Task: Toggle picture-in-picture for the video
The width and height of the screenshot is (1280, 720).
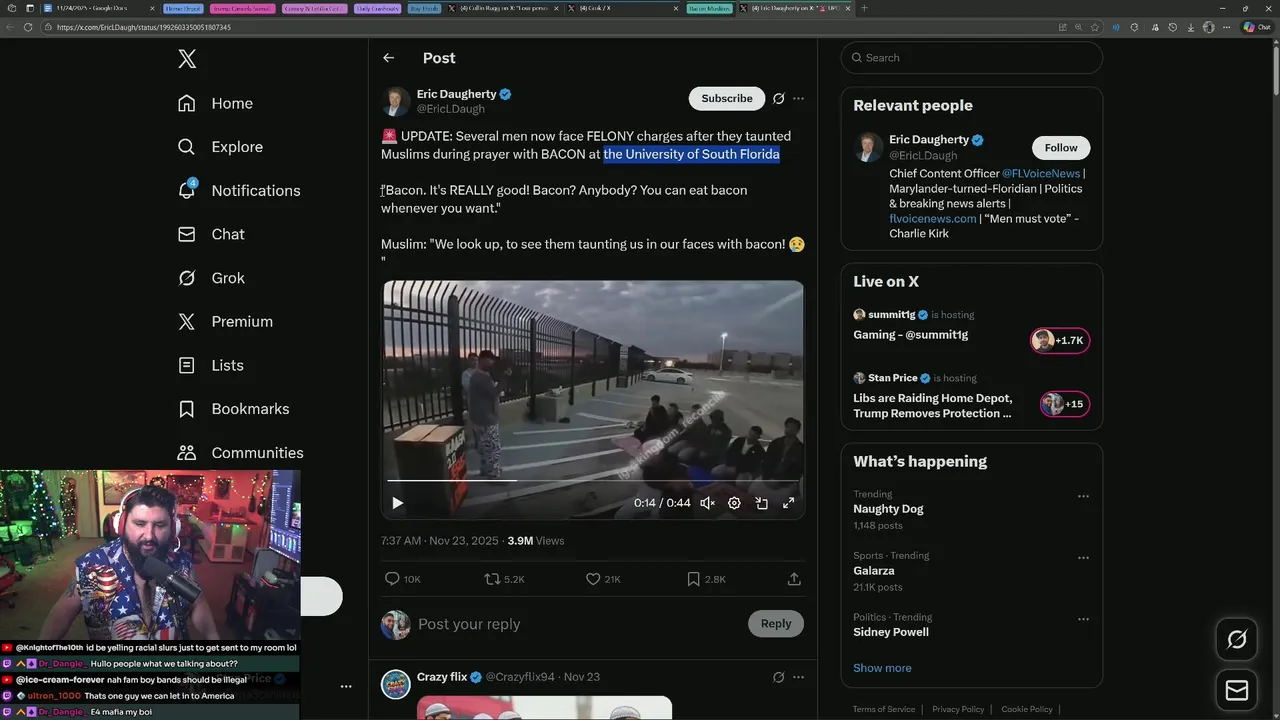Action: [761, 503]
